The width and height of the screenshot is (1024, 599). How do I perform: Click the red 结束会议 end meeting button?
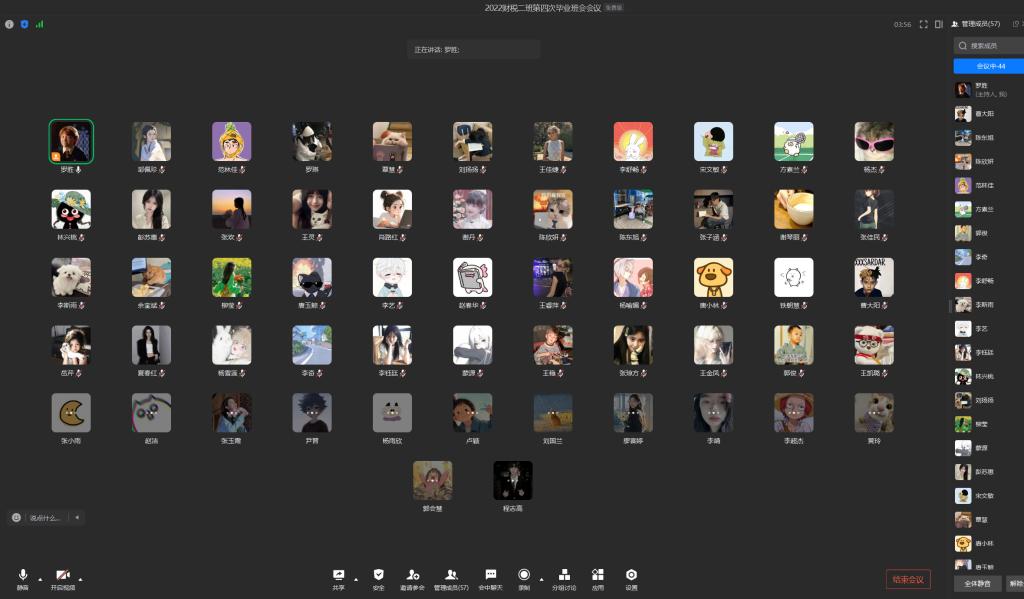(x=908, y=579)
